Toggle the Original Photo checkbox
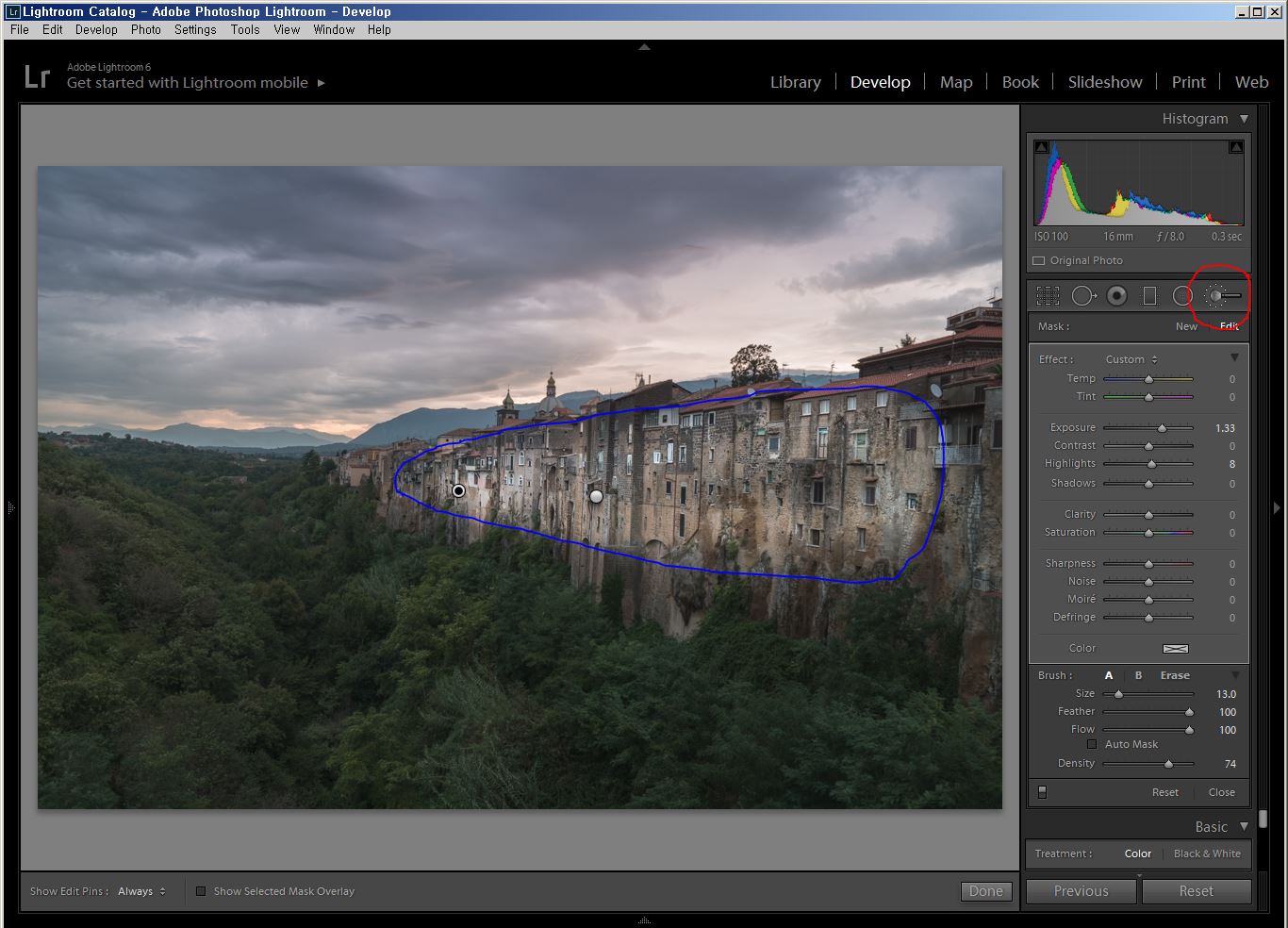This screenshot has height=928, width=1288. 1039,260
